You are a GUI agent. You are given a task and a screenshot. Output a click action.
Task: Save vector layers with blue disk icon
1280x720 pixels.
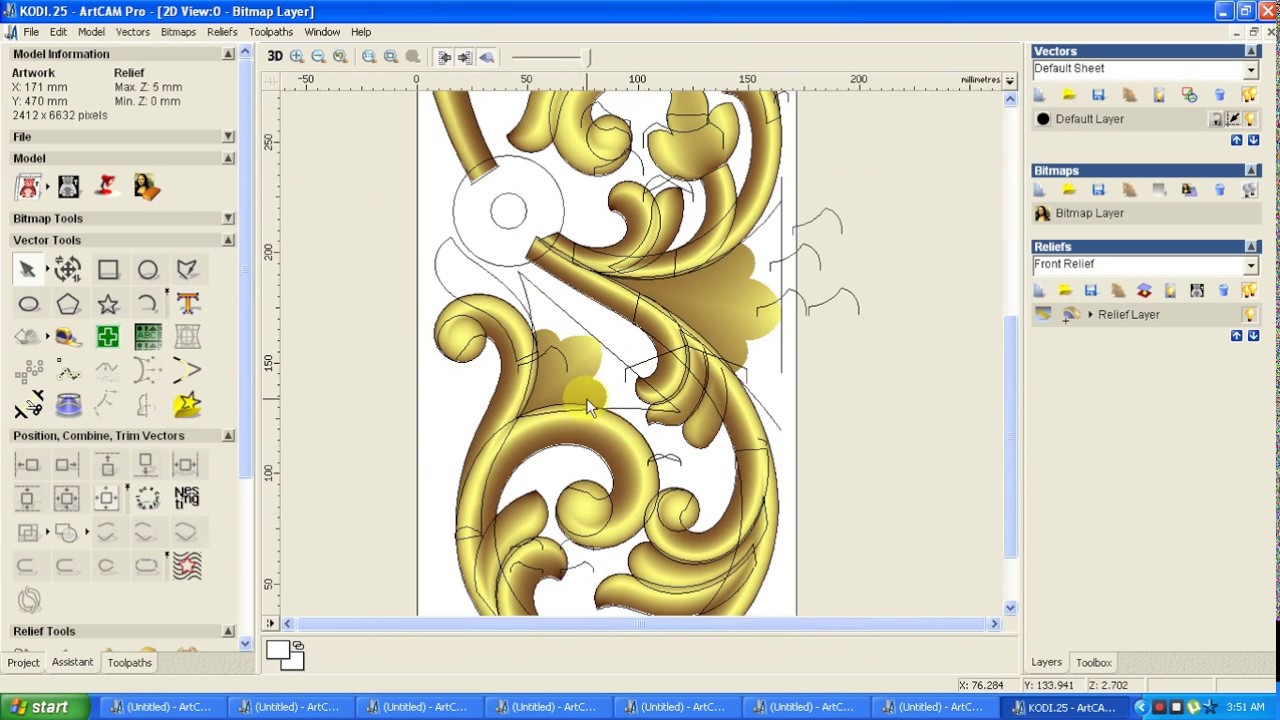point(1099,95)
